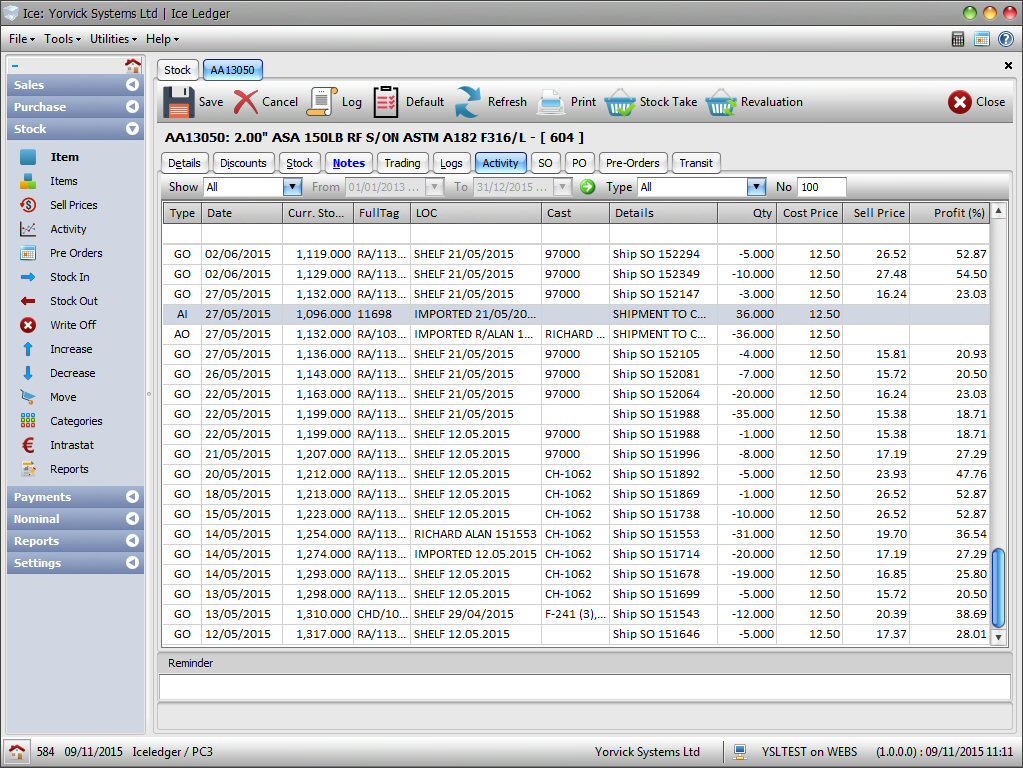
Task: Open Categories in the sidebar
Action: [76, 422]
